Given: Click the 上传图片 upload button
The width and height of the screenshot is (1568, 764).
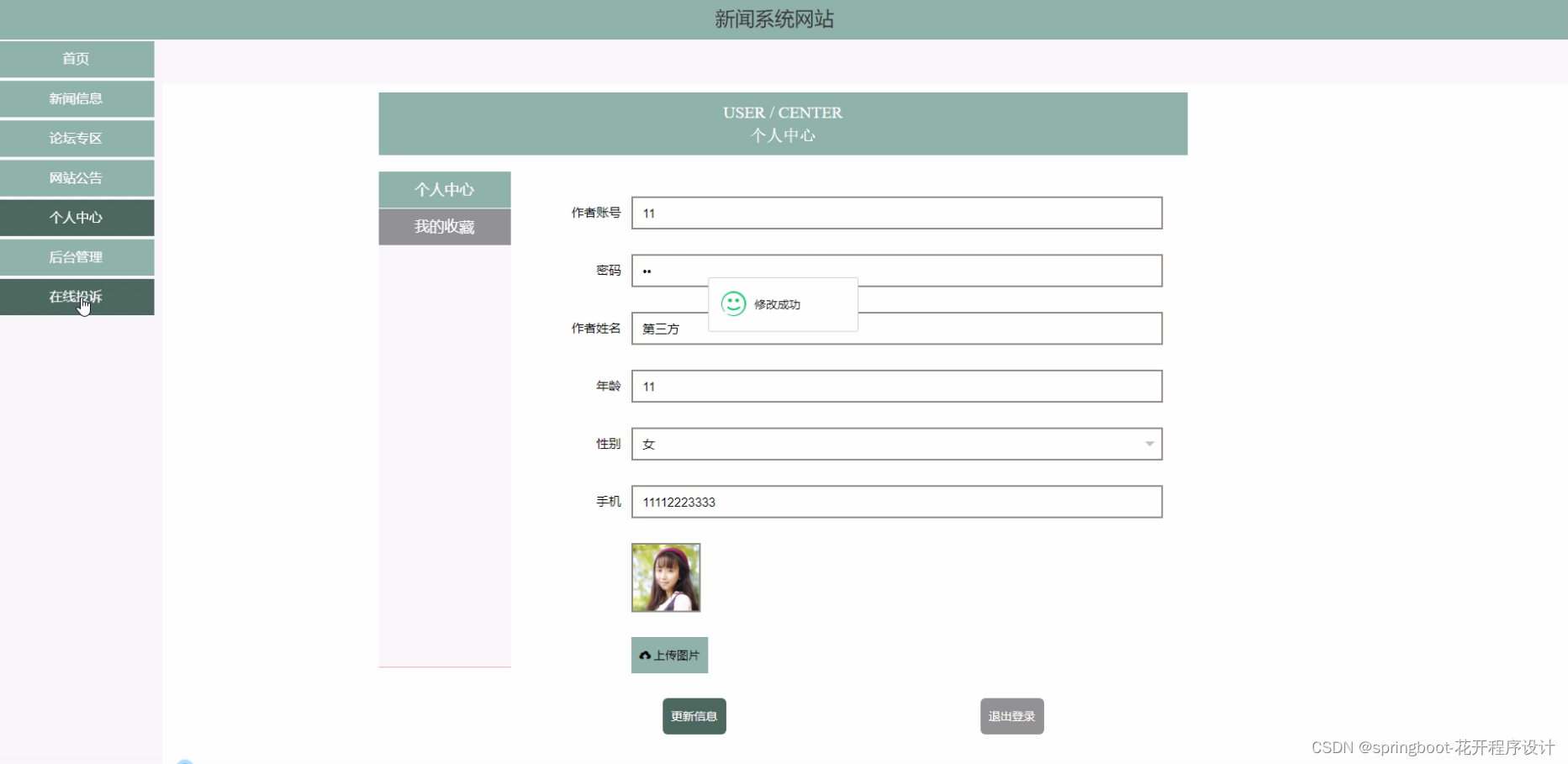Looking at the screenshot, I should [x=669, y=655].
